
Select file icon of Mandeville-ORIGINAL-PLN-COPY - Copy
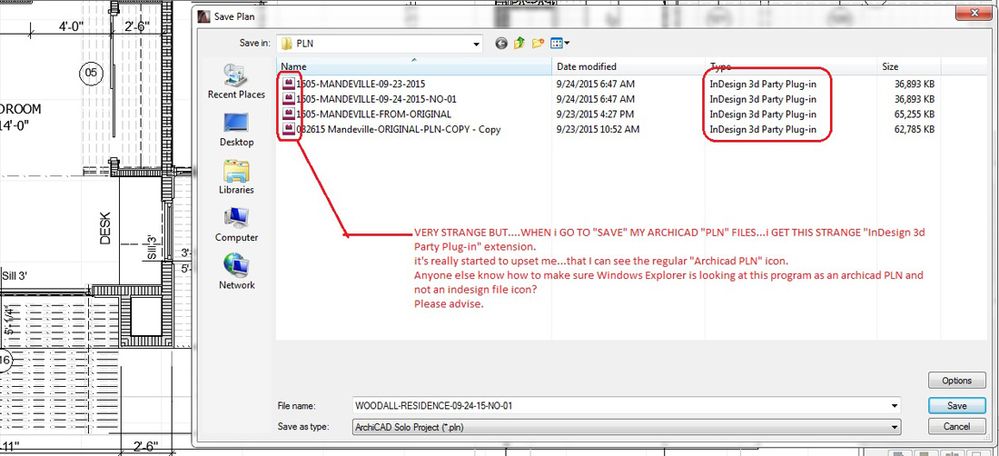click(289, 129)
